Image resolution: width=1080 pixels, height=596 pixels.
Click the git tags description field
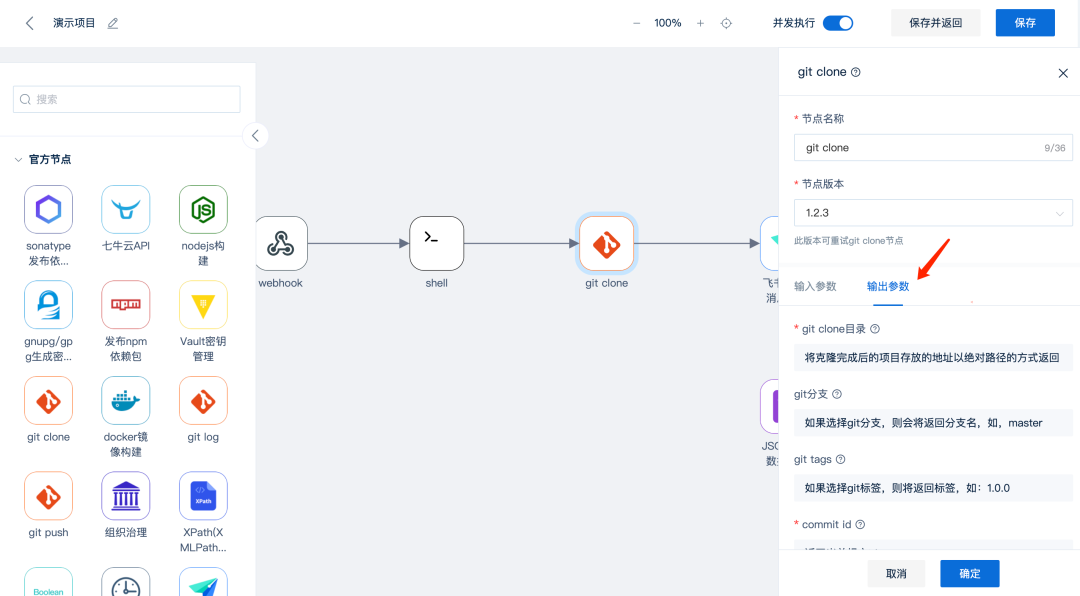(933, 488)
